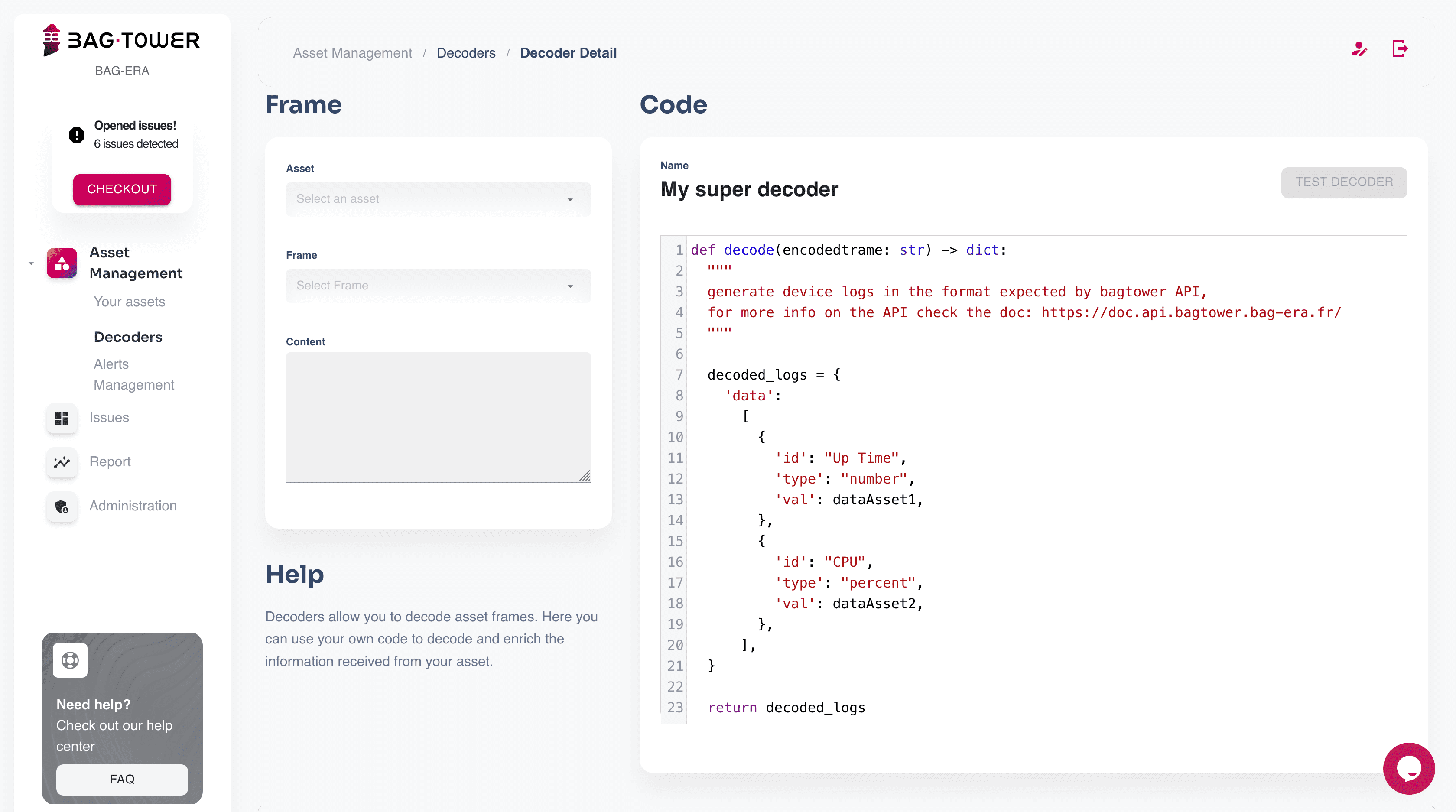Viewport: 1456px width, 812px height.
Task: Click the Issues menu icon
Action: (62, 416)
